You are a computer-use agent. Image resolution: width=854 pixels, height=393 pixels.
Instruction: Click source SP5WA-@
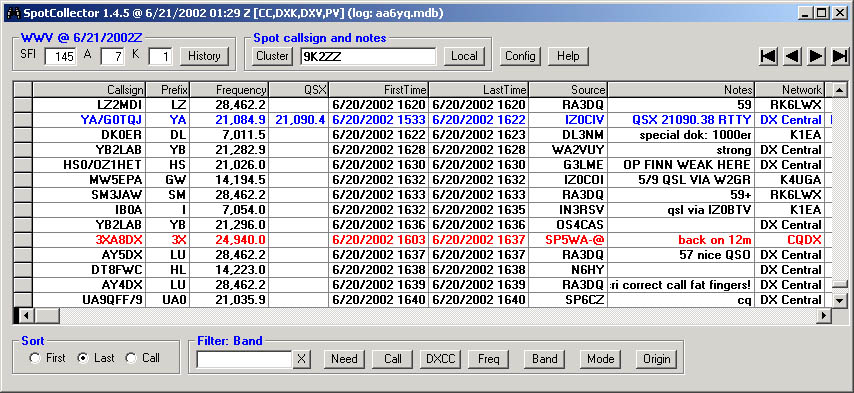[x=575, y=240]
